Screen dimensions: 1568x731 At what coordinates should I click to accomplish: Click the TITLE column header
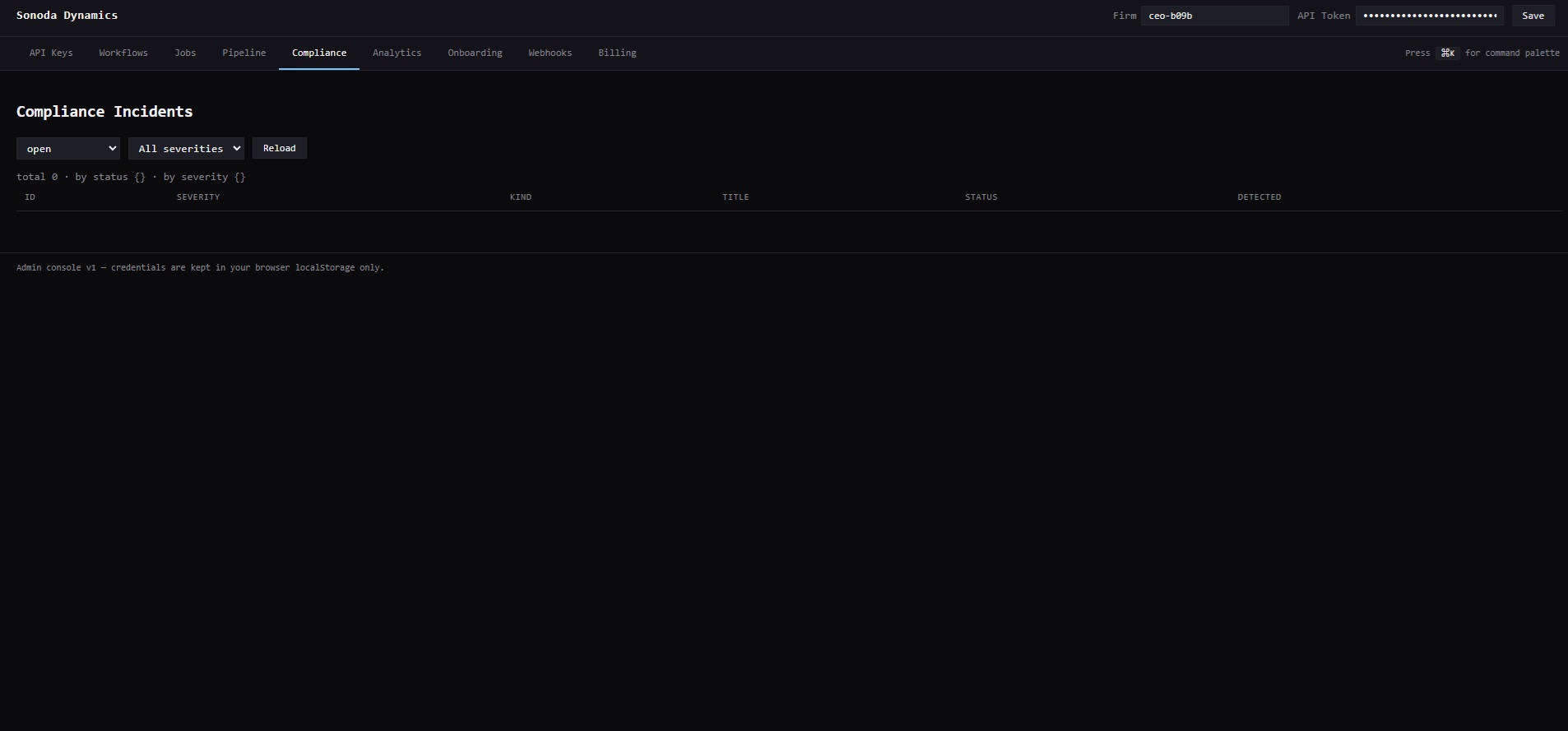pos(735,197)
